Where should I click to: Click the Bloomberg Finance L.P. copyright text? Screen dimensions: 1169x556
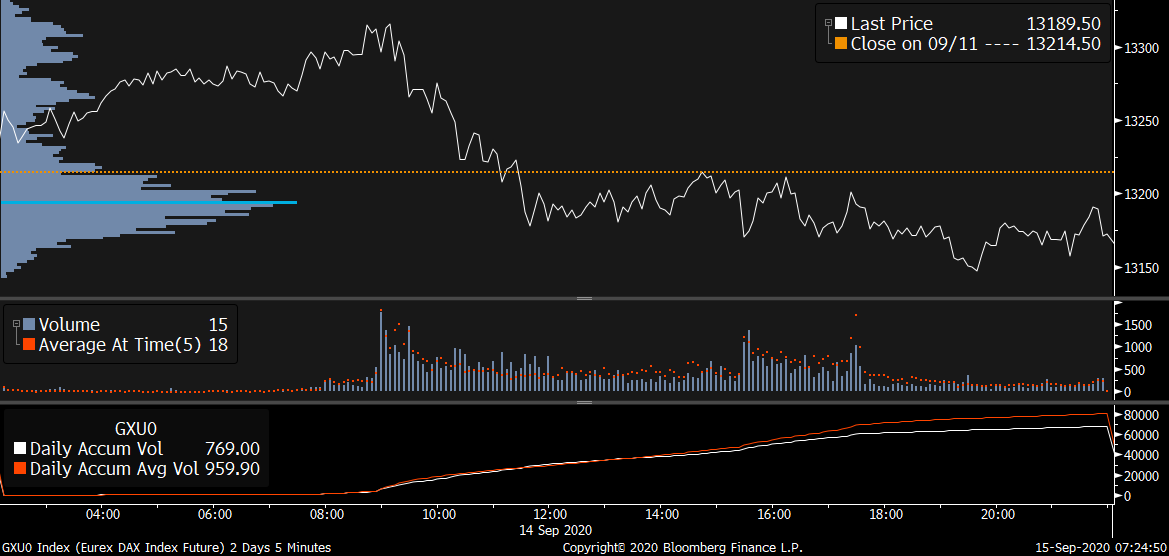(683, 548)
